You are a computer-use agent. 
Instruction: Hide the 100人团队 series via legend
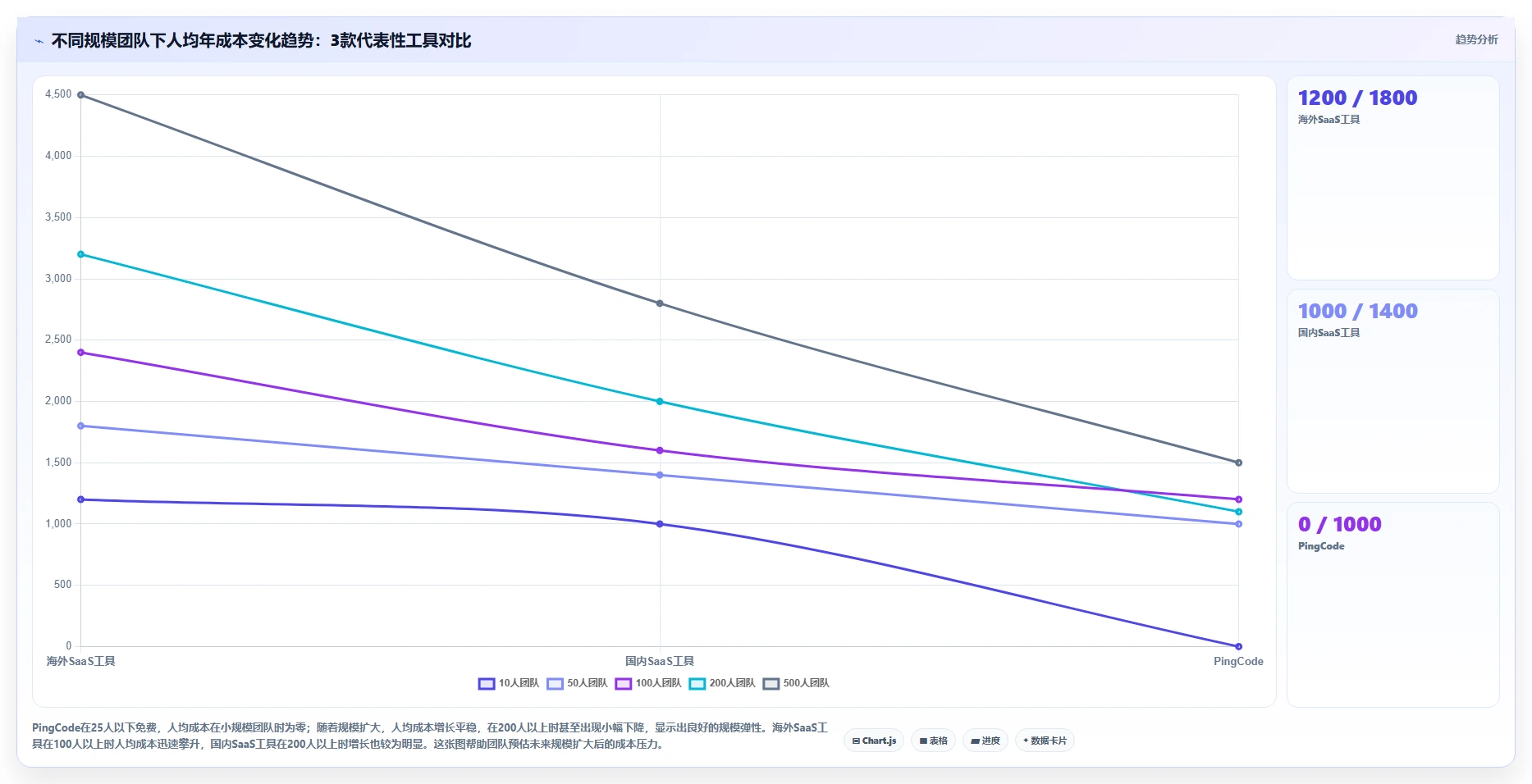(648, 683)
